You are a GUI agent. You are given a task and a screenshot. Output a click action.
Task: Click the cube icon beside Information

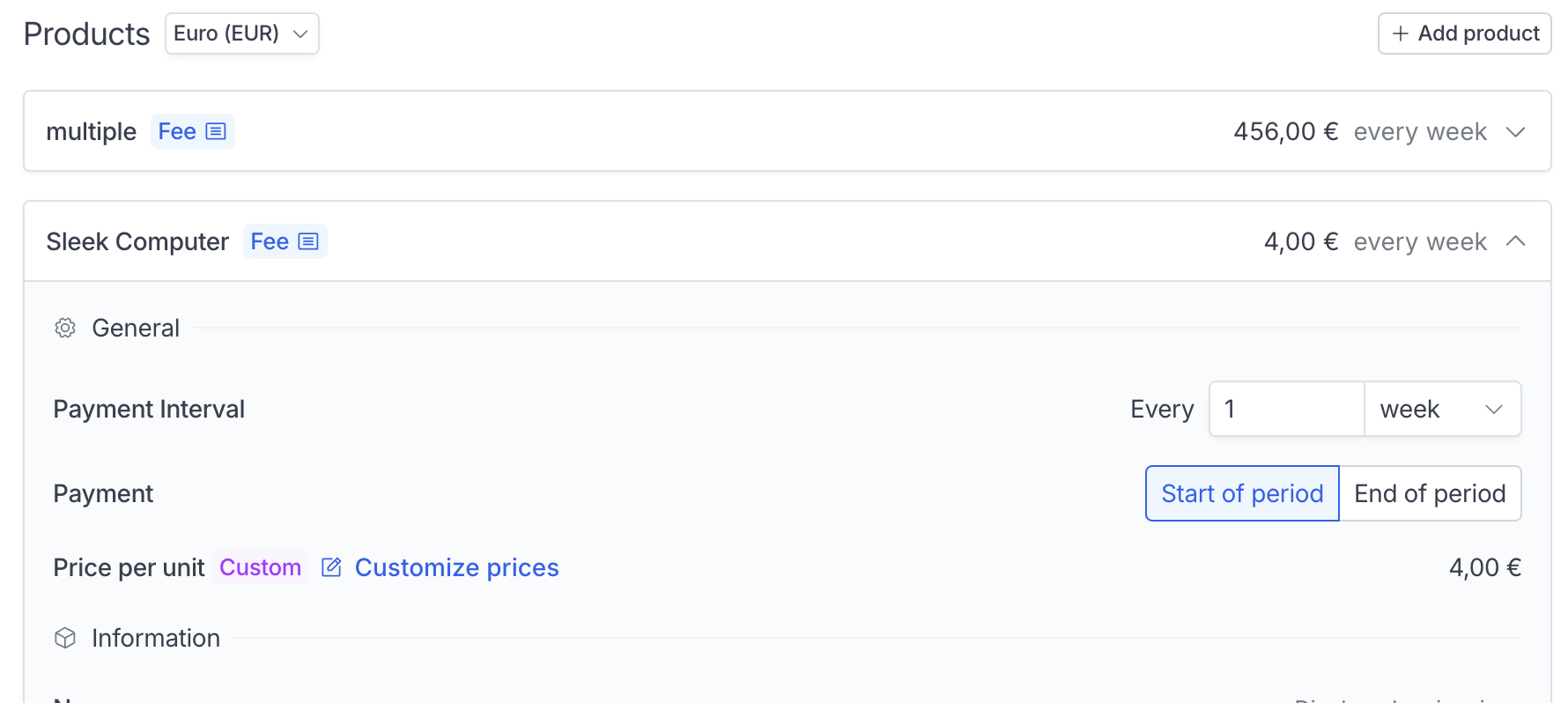[65, 638]
